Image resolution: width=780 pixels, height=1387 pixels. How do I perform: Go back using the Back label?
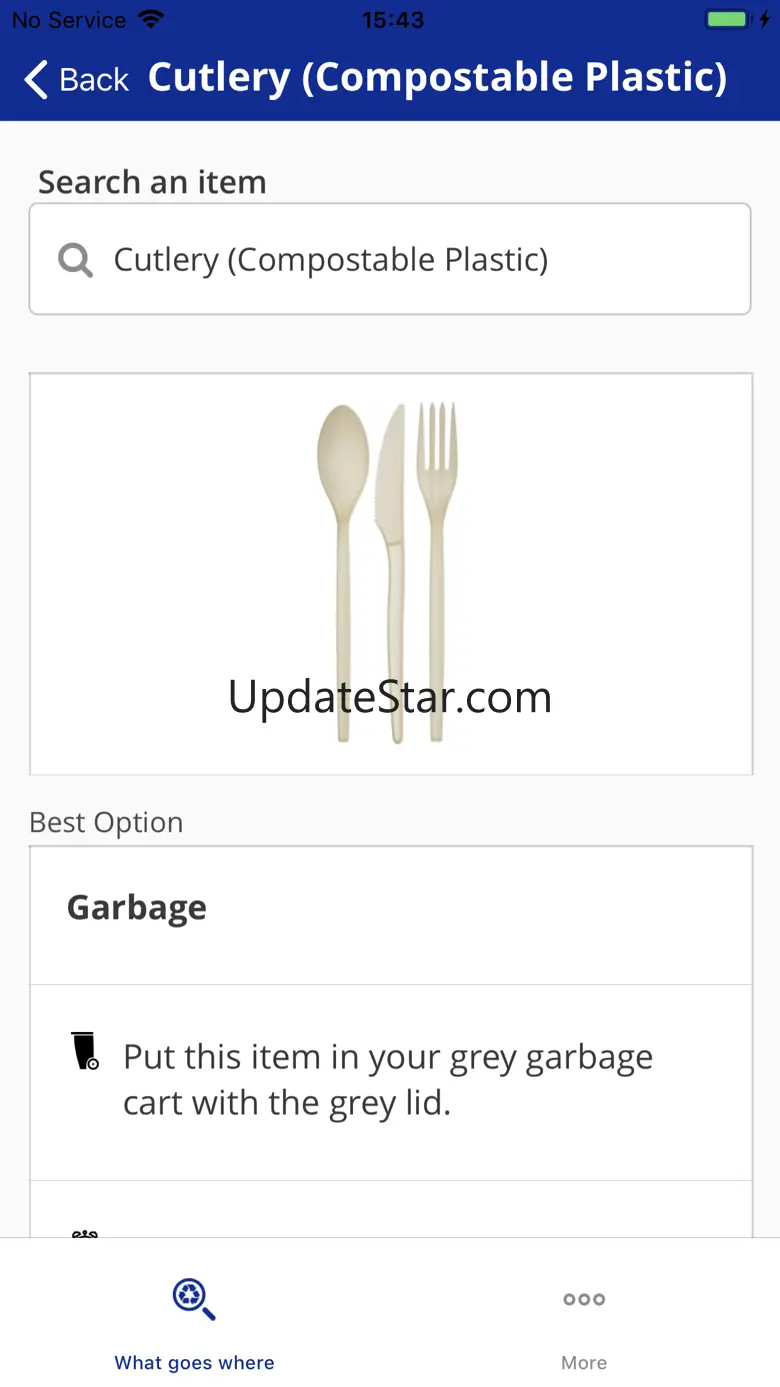94,79
